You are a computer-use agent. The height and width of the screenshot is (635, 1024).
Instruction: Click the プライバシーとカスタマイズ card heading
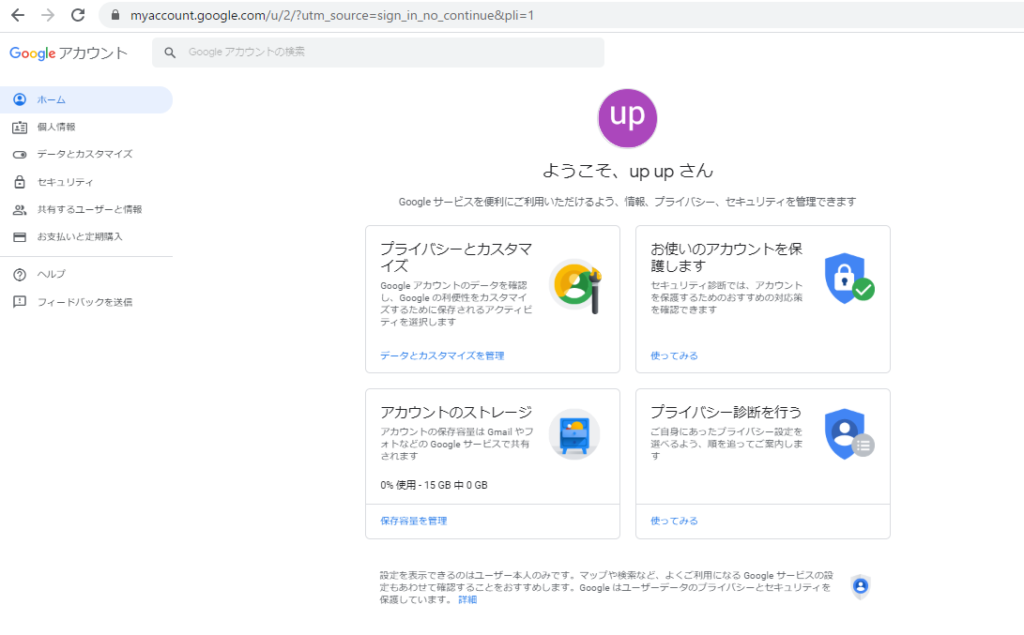click(456, 257)
